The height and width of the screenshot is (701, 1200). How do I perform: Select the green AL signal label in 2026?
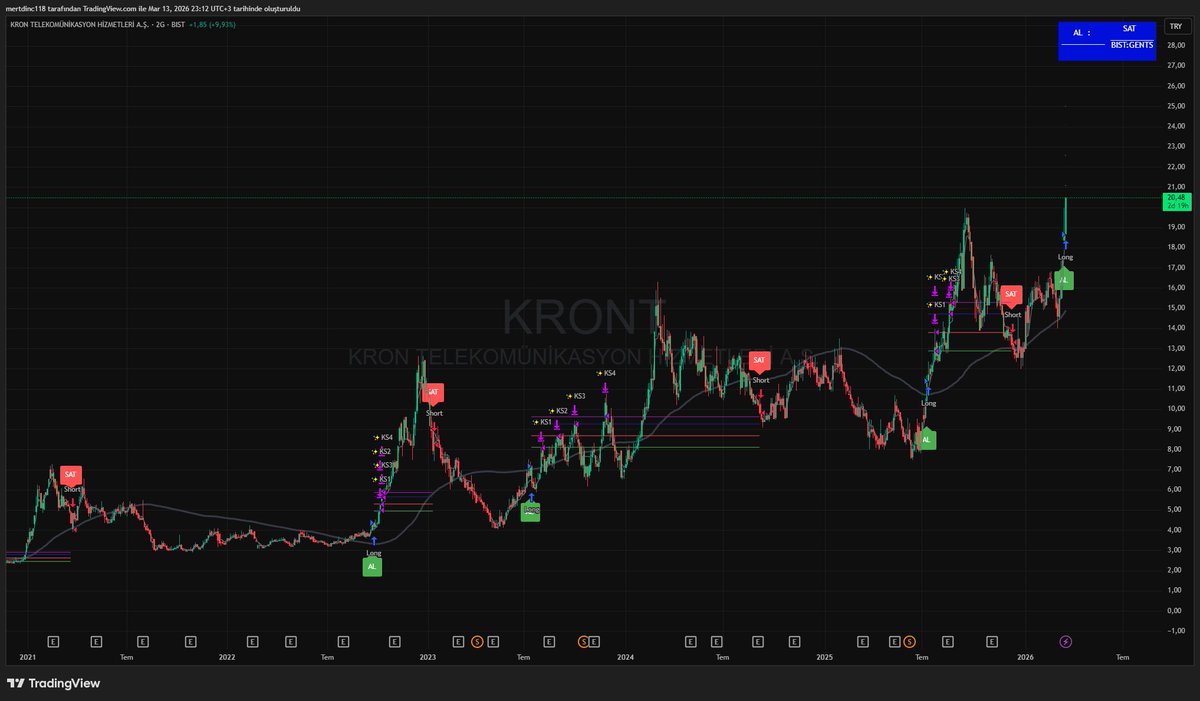point(1064,281)
